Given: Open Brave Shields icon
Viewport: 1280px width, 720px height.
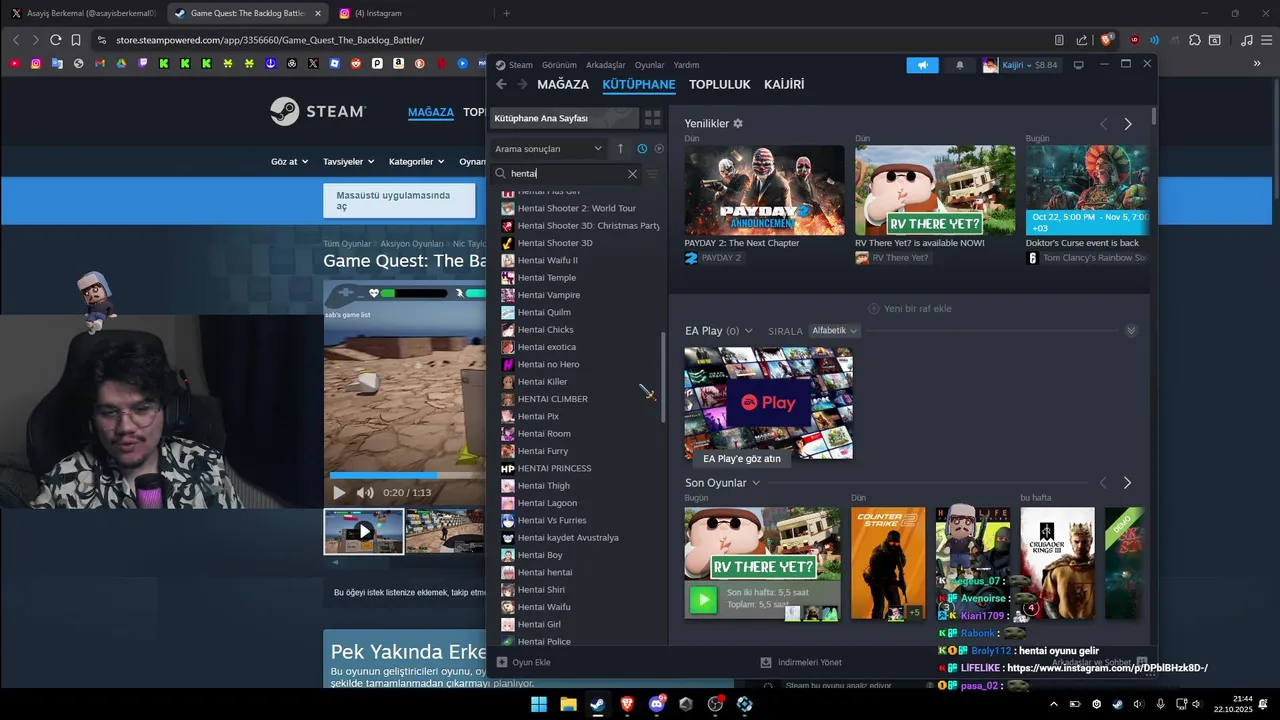Looking at the screenshot, I should [x=1107, y=40].
